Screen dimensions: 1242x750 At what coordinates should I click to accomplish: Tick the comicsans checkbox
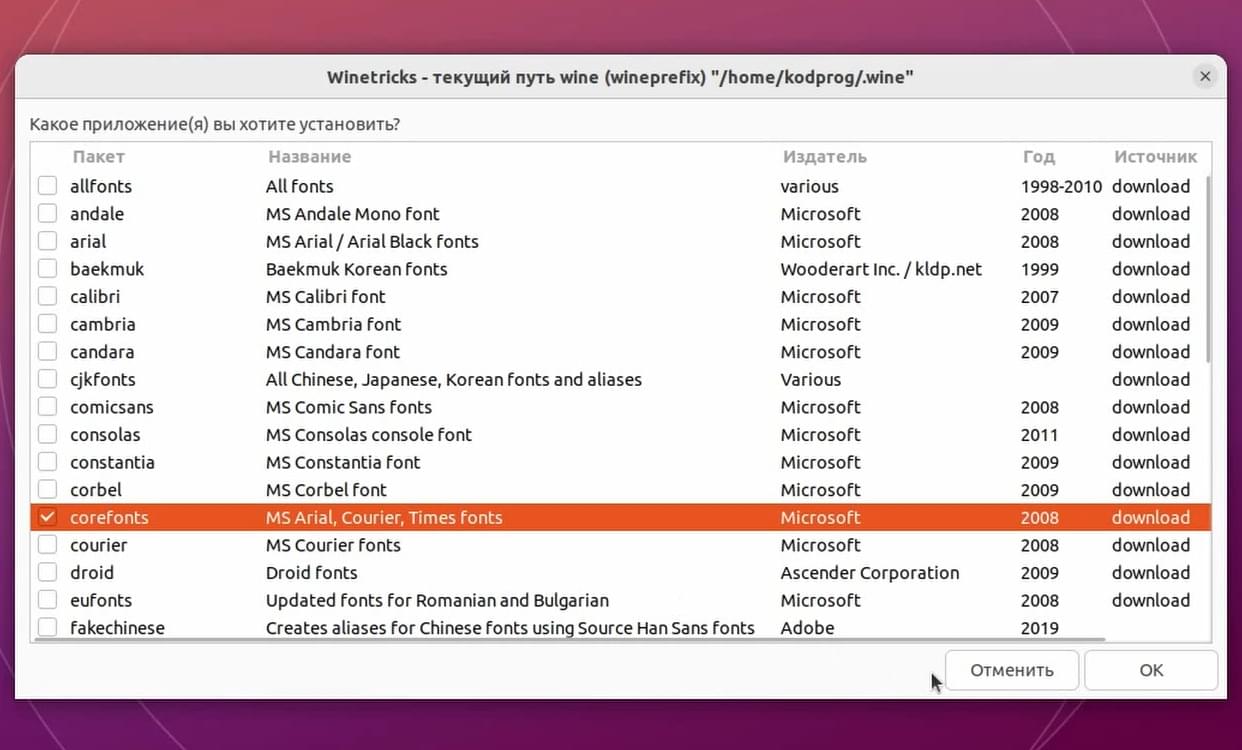[48, 407]
